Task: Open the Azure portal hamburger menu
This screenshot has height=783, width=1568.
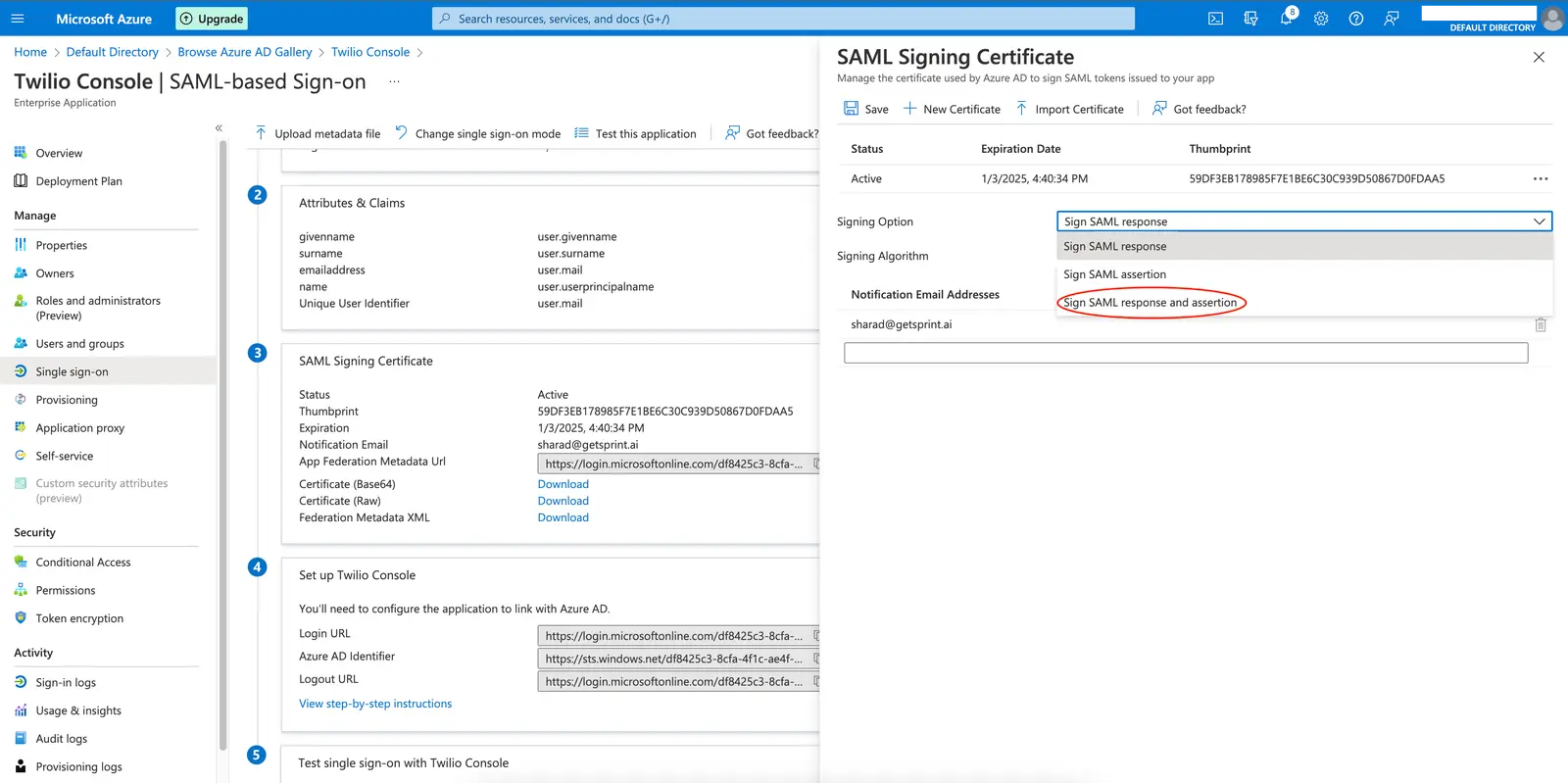Action: pos(18,19)
